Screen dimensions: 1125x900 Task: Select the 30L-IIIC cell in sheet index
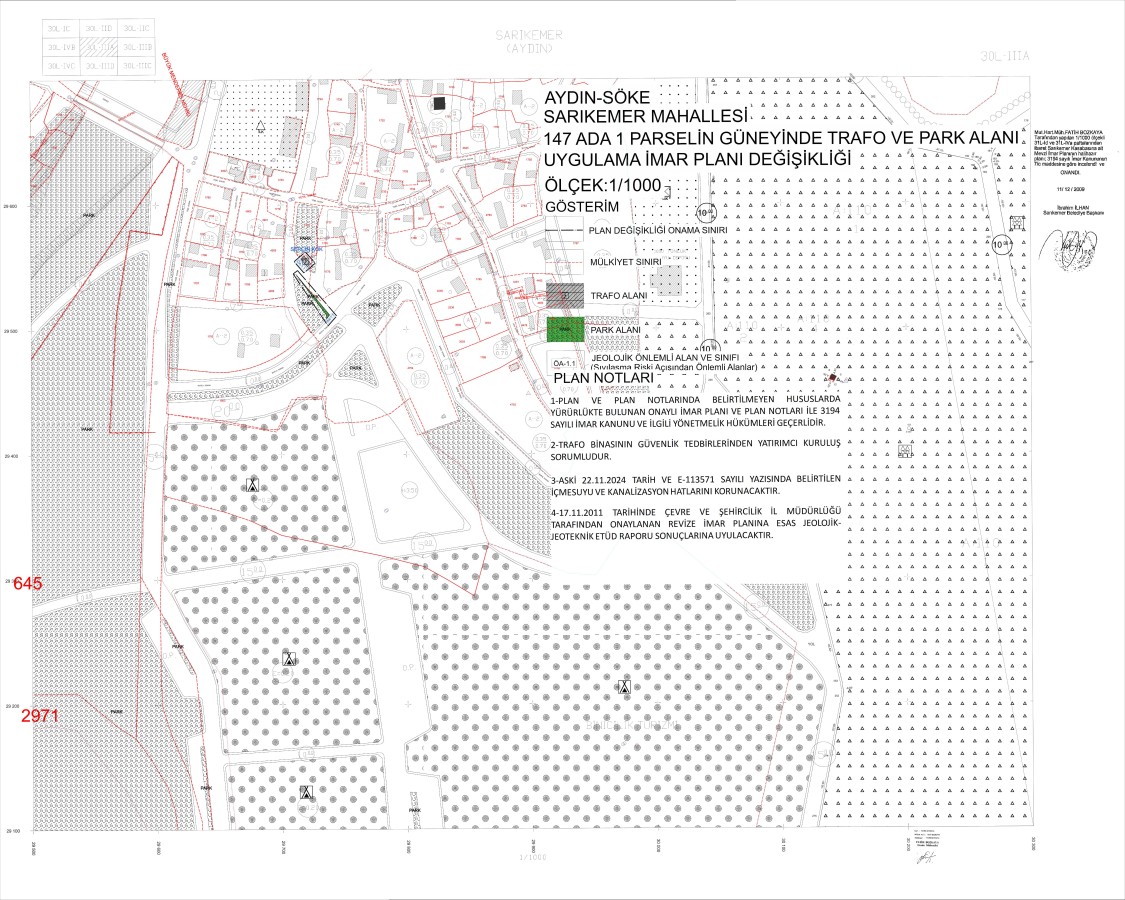(135, 65)
